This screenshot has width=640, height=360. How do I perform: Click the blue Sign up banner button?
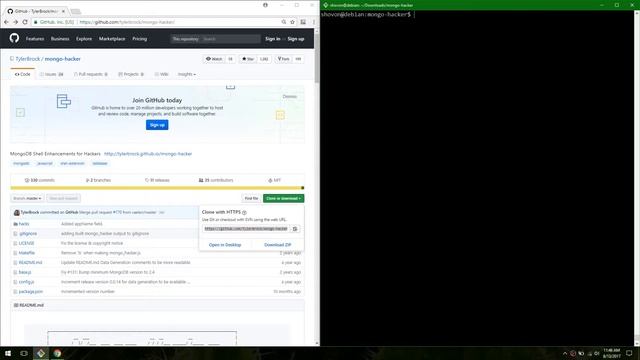click(x=157, y=125)
